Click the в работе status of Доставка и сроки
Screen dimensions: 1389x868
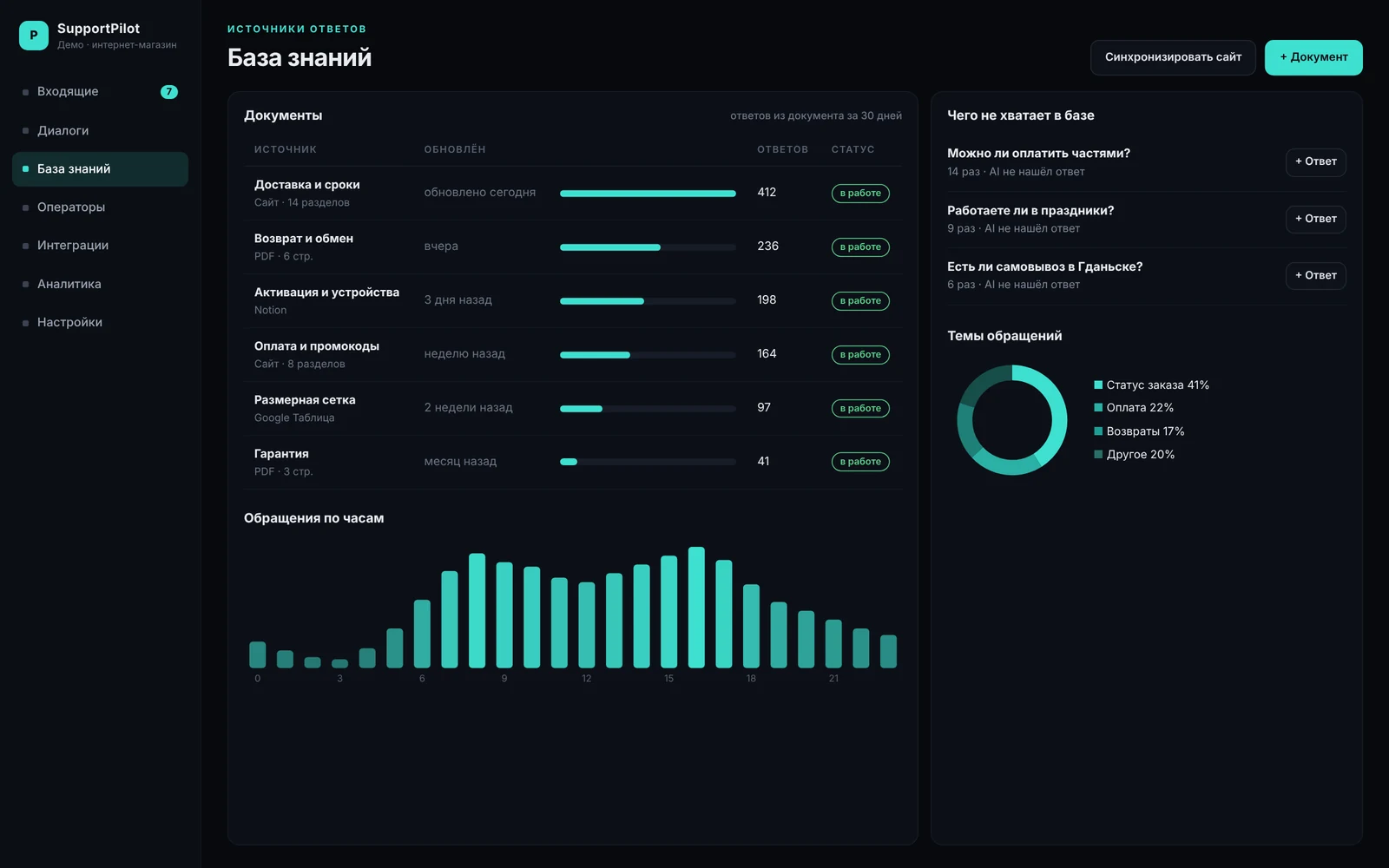pos(860,194)
